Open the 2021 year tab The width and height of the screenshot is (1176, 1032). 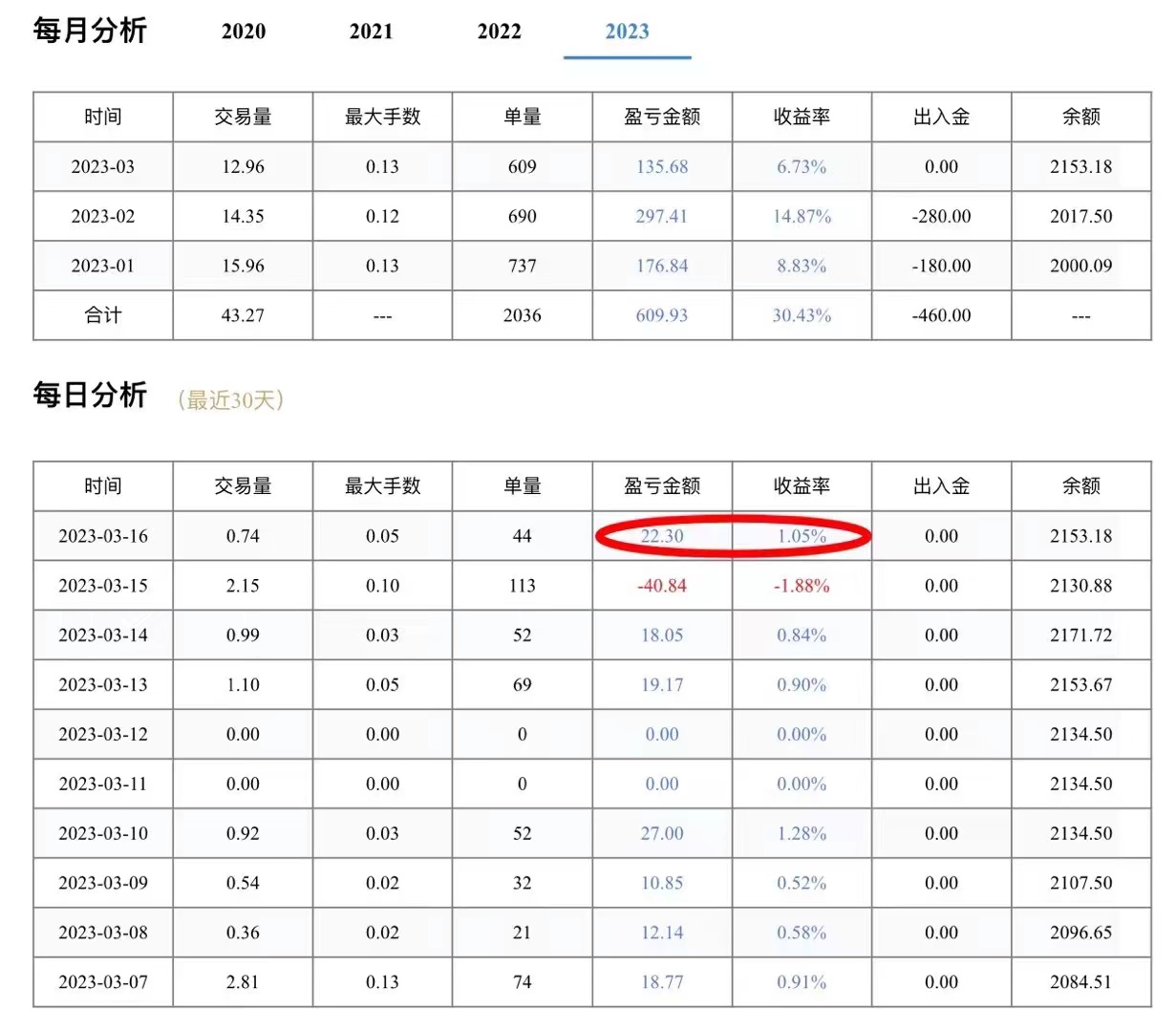point(371,32)
